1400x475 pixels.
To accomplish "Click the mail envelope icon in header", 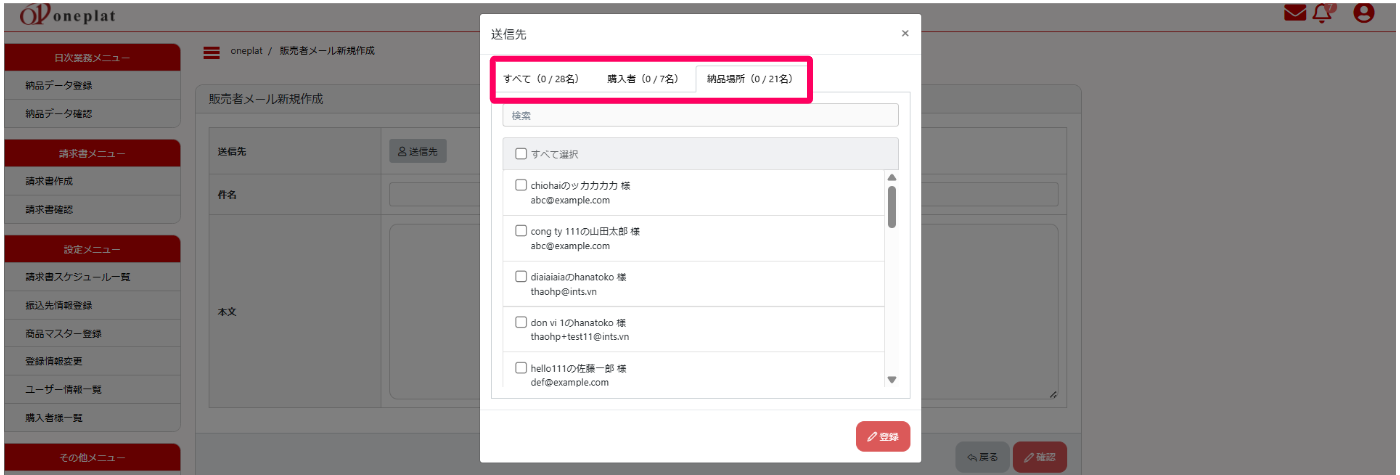I will (x=1295, y=14).
